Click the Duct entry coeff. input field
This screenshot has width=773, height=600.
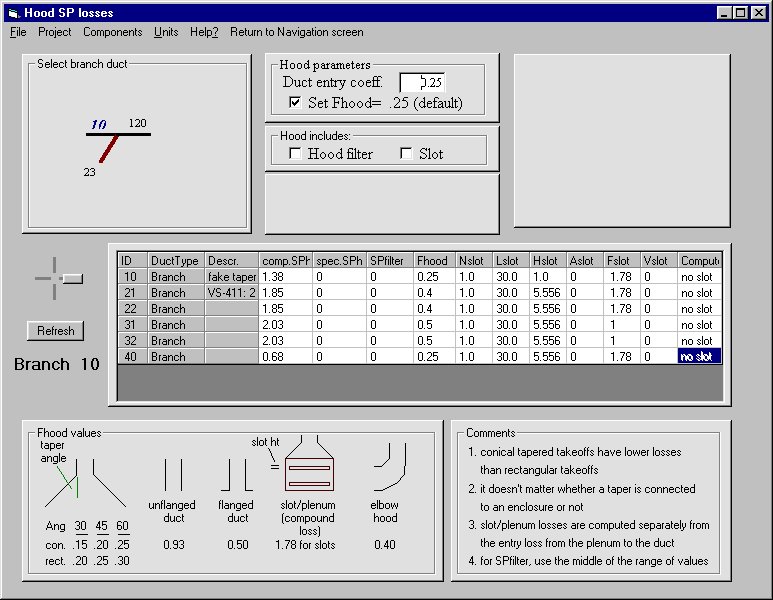(421, 83)
